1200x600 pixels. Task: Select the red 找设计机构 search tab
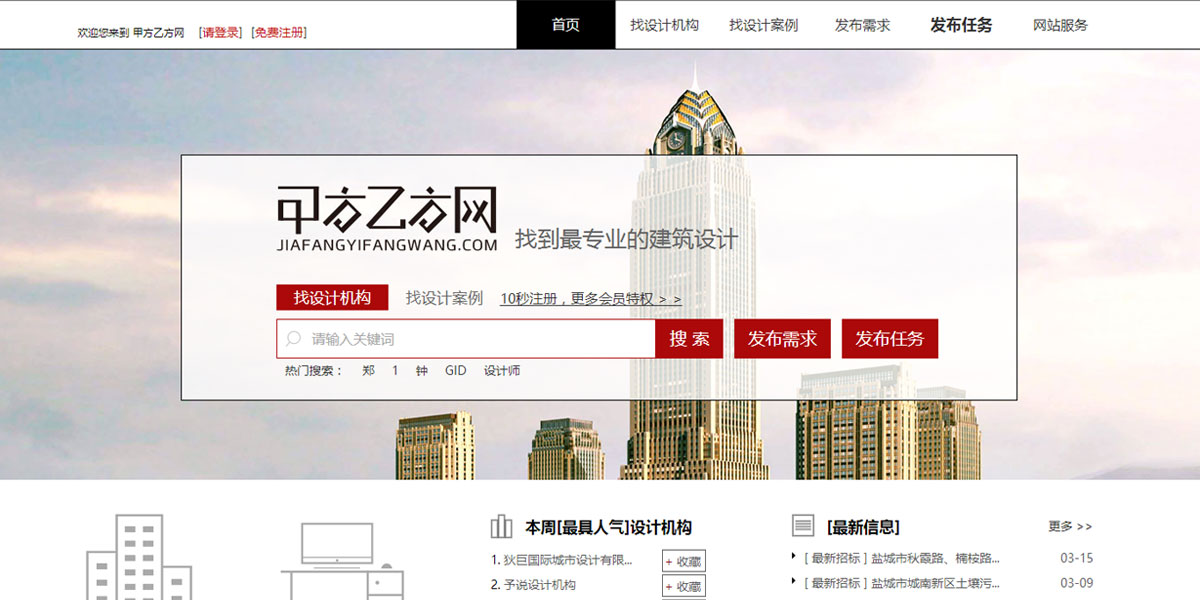332,297
